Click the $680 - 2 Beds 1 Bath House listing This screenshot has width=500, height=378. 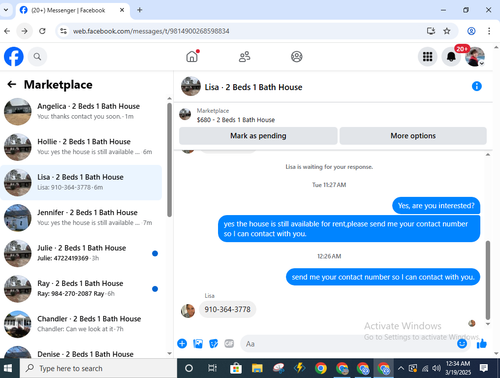pos(236,120)
